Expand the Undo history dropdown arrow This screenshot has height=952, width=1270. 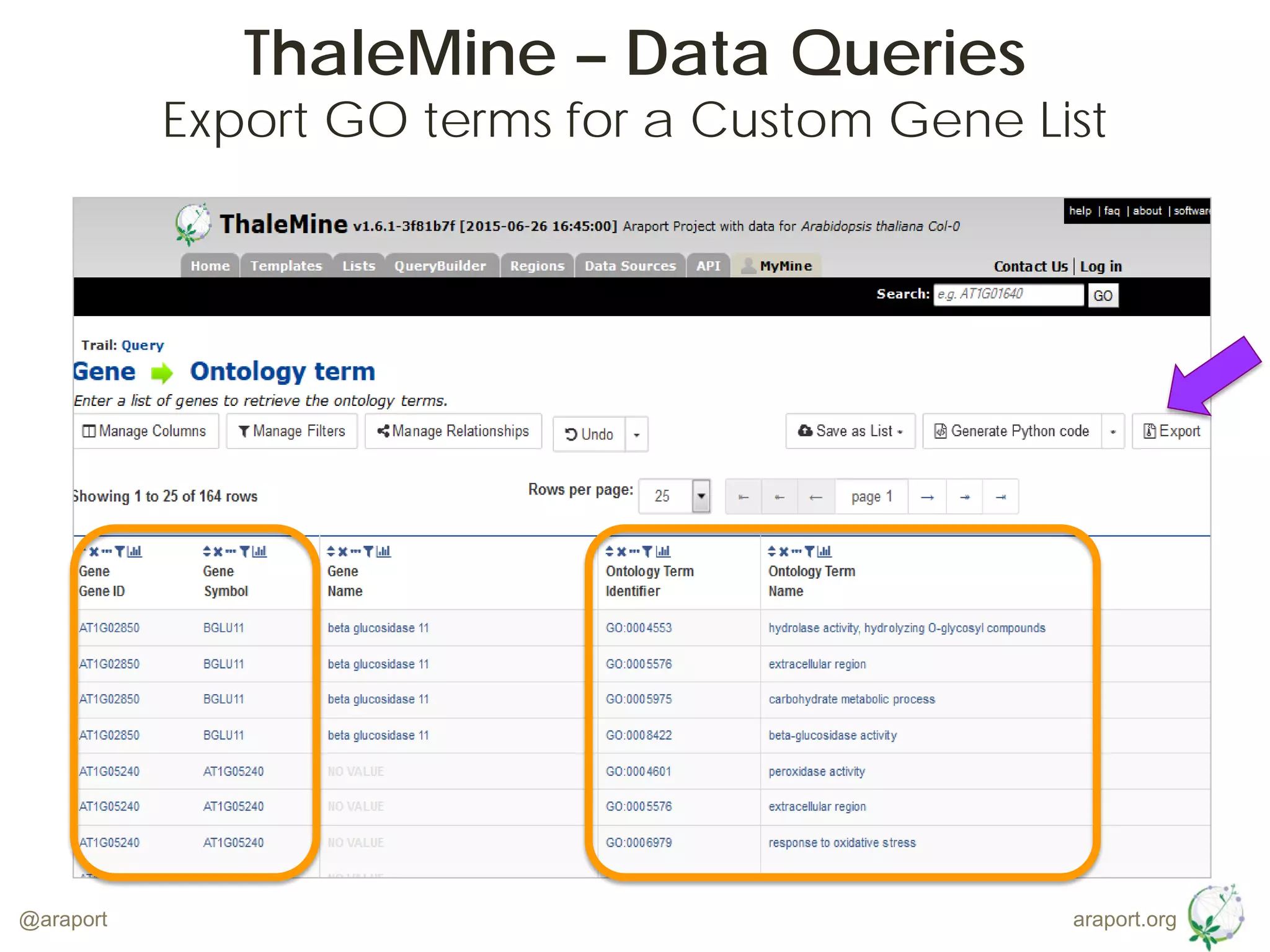pyautogui.click(x=637, y=434)
